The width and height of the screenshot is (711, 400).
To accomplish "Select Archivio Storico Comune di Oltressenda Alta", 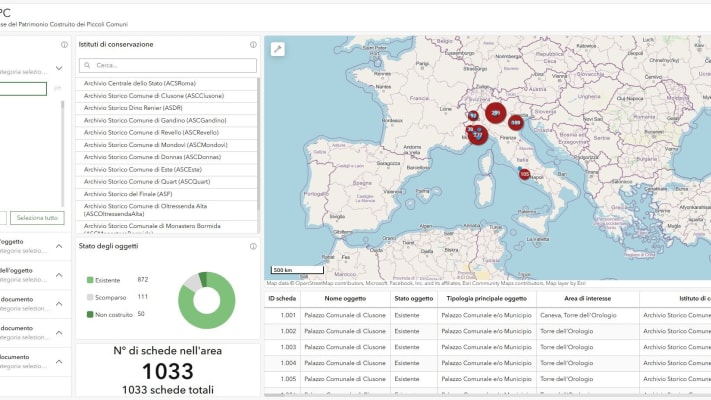I will tap(166, 210).
